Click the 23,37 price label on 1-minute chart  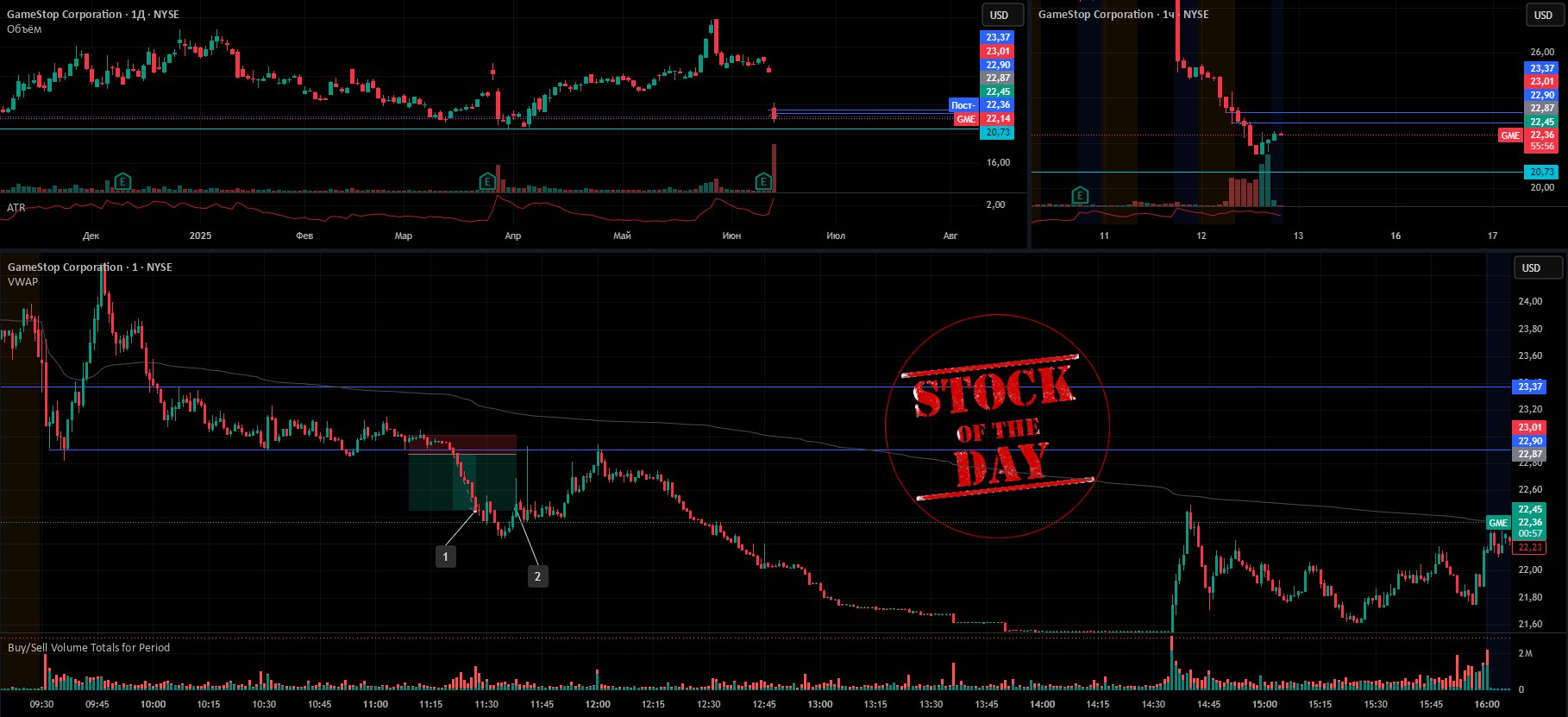coord(1530,387)
